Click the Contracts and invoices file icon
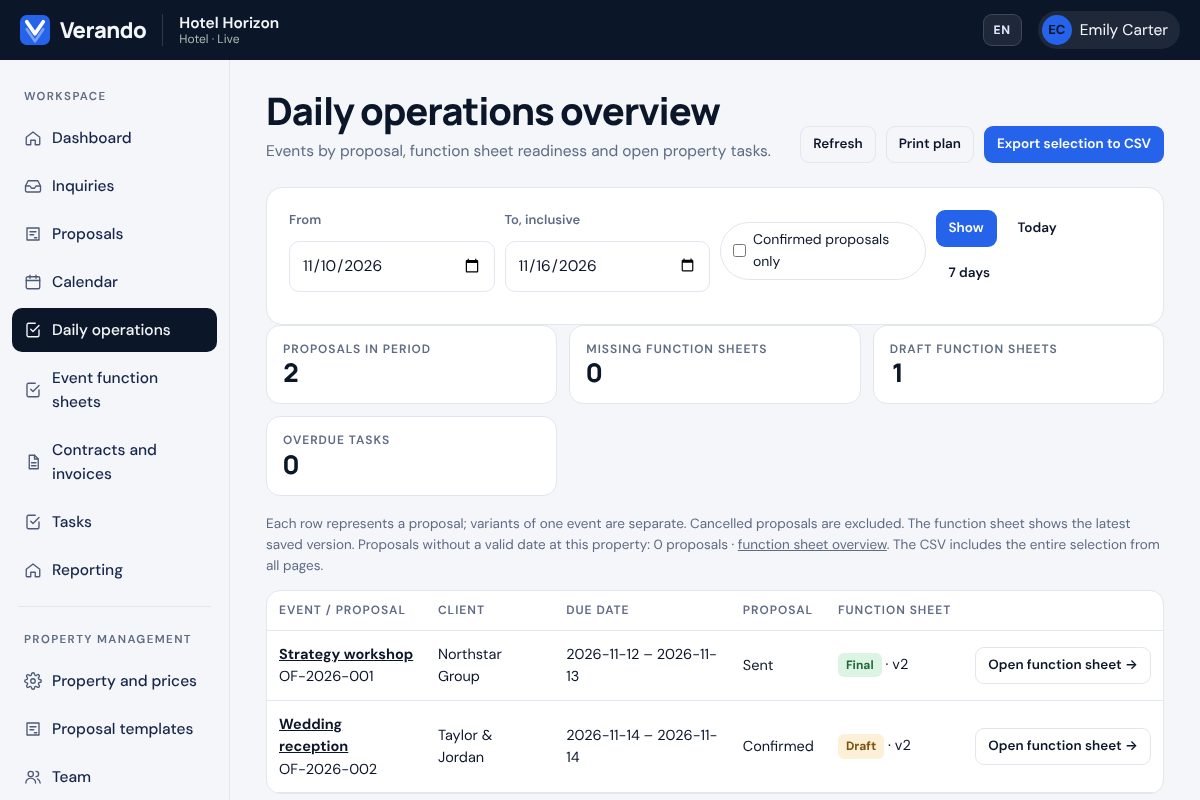This screenshot has height=800, width=1200. [x=33, y=462]
